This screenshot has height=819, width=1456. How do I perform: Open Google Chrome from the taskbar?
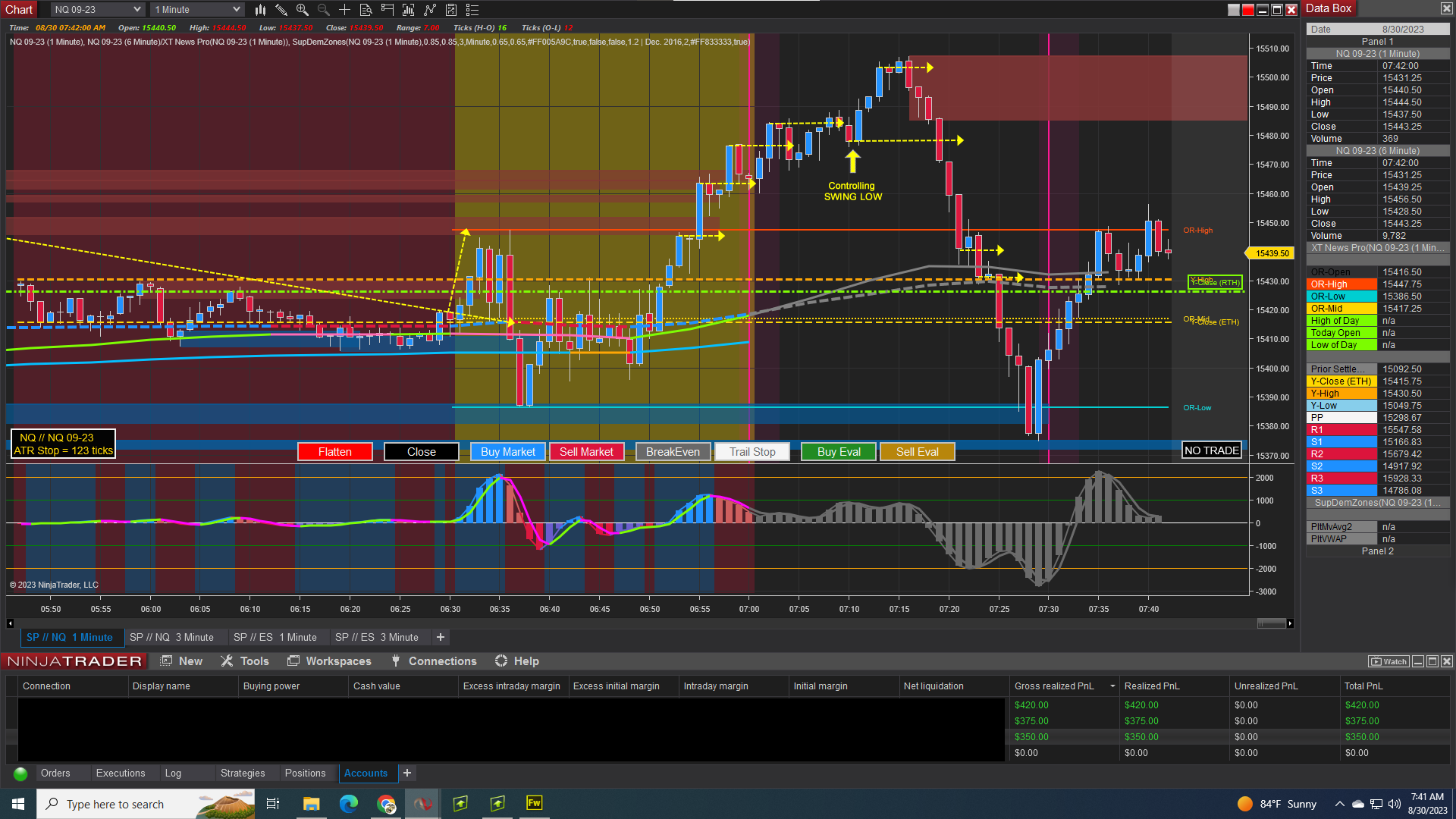(x=387, y=804)
